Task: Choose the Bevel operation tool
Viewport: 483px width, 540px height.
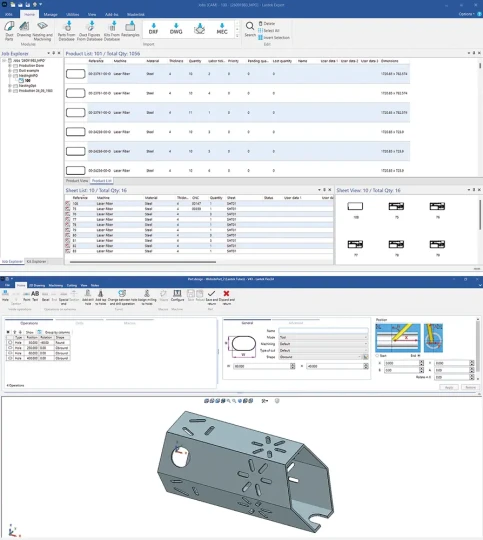Action: click(x=45, y=295)
